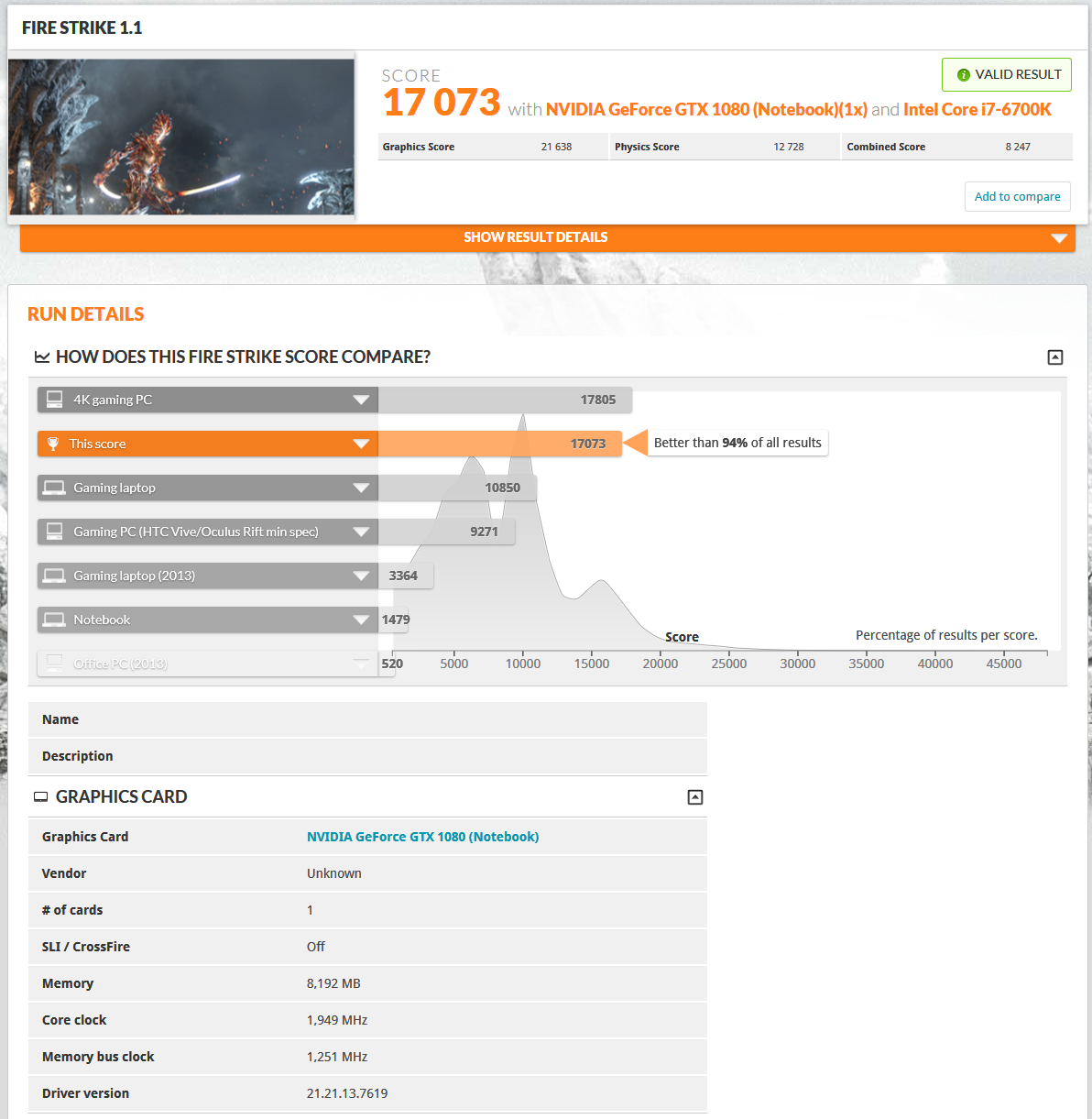
Task: Click the 17805 score bar
Action: pos(505,400)
